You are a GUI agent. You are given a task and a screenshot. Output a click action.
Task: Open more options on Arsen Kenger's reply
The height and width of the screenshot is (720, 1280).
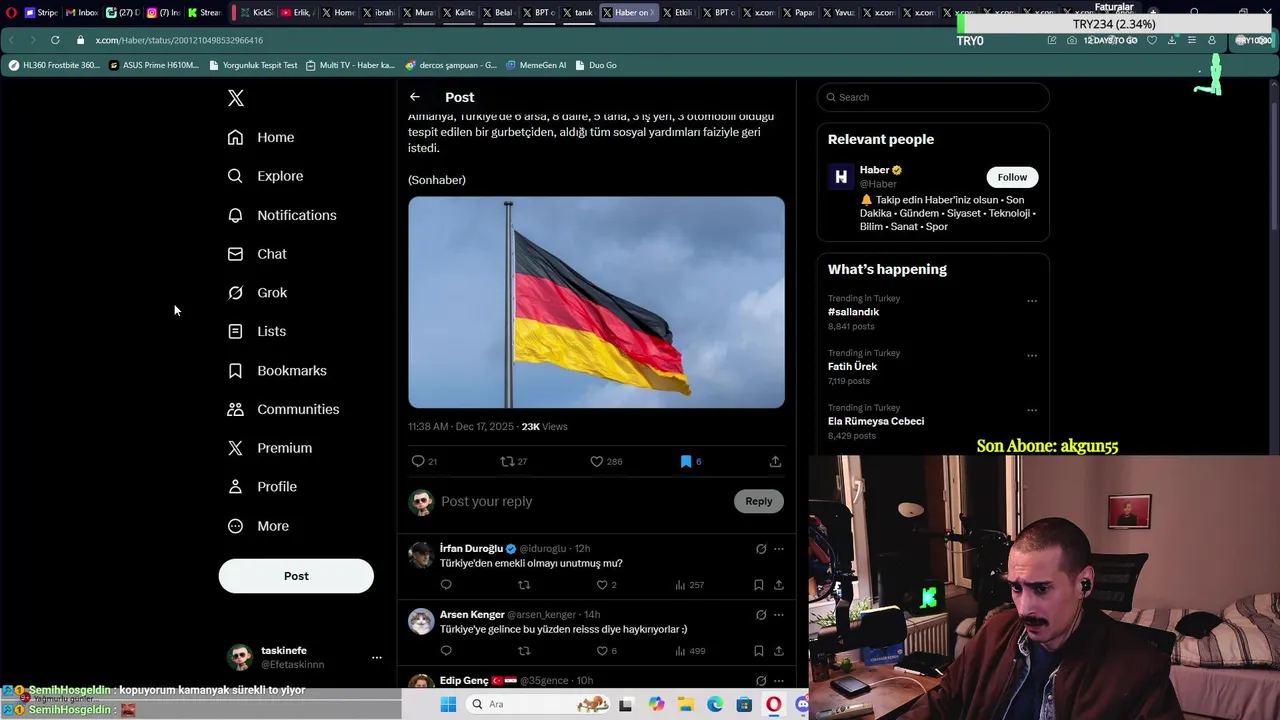[779, 615]
